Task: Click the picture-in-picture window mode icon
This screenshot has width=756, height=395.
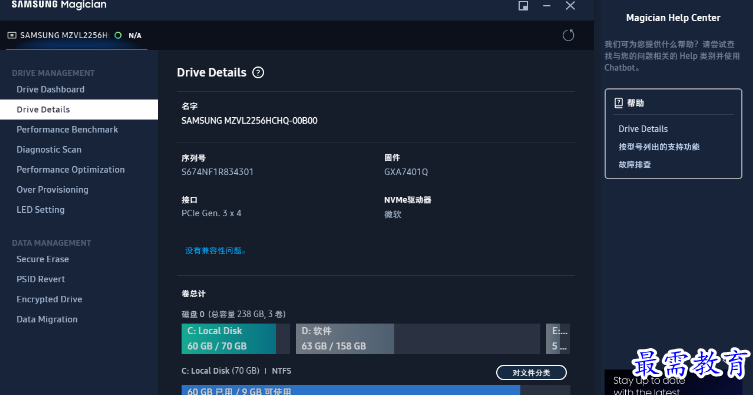Action: (x=523, y=6)
